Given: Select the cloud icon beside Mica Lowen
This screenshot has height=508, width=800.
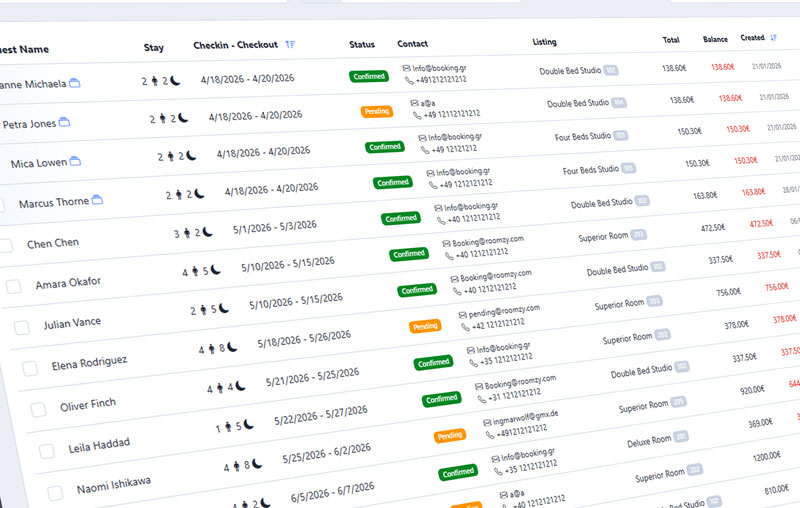Looking at the screenshot, I should click(75, 161).
